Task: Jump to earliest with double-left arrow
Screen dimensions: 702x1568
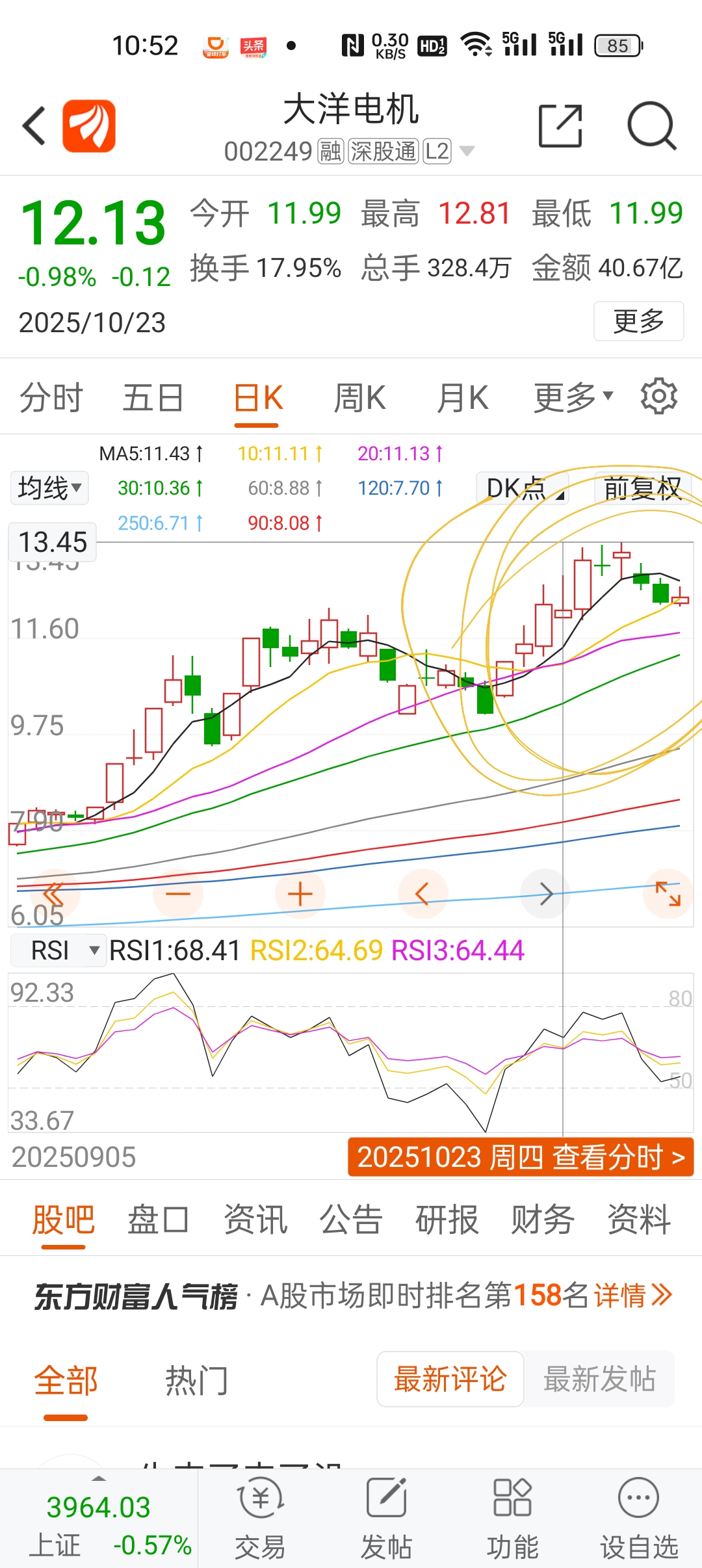Action: tap(54, 894)
